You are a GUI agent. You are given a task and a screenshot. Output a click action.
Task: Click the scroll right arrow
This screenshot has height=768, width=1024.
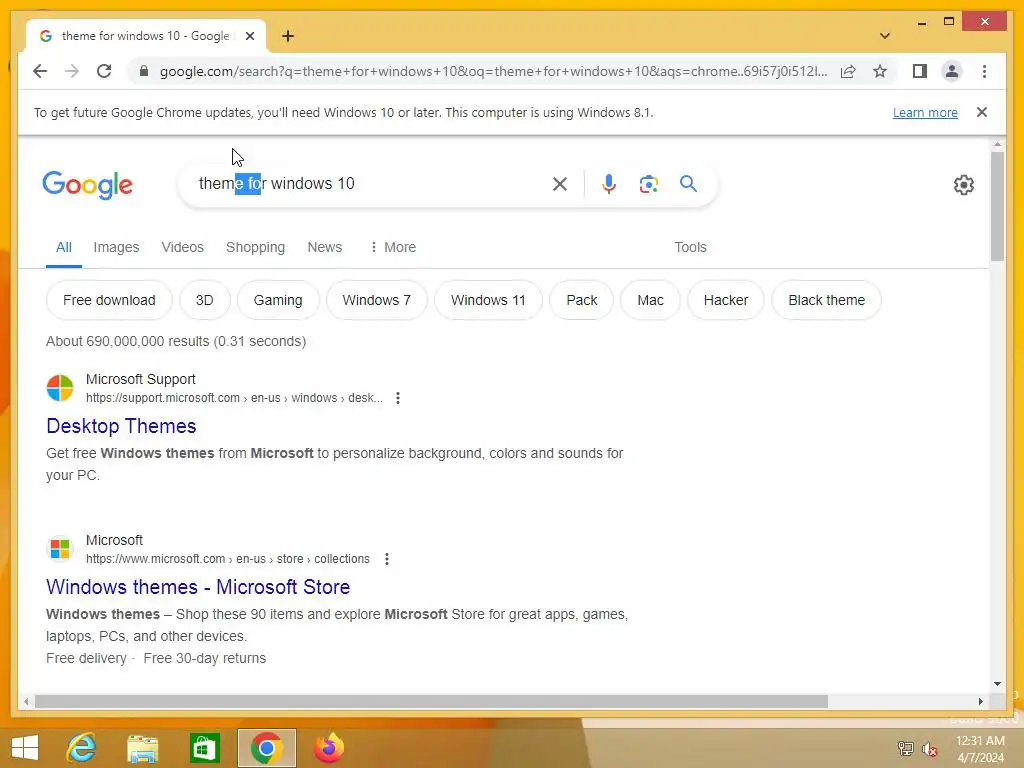point(980,701)
